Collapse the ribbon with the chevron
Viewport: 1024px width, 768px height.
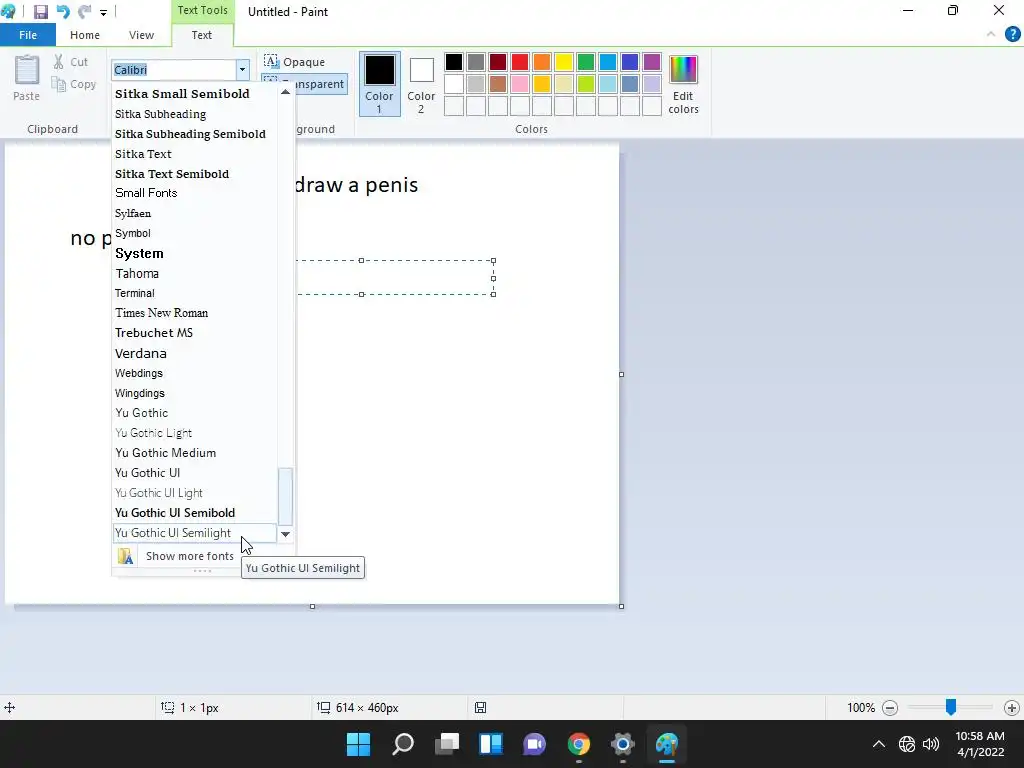[991, 35]
